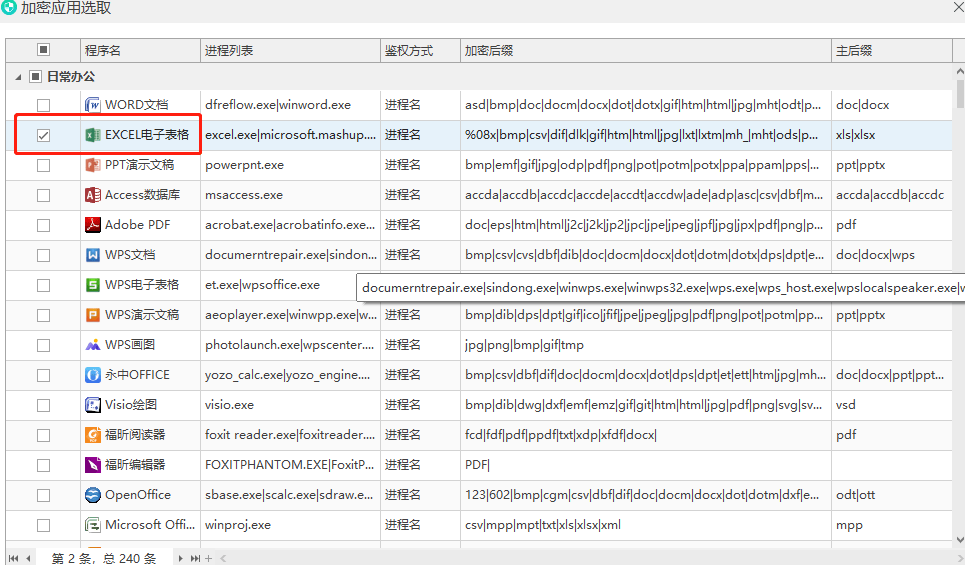Viewport: 965px width, 565px height.
Task: Sort by the 鉴权方式 column header
Action: click(420, 50)
